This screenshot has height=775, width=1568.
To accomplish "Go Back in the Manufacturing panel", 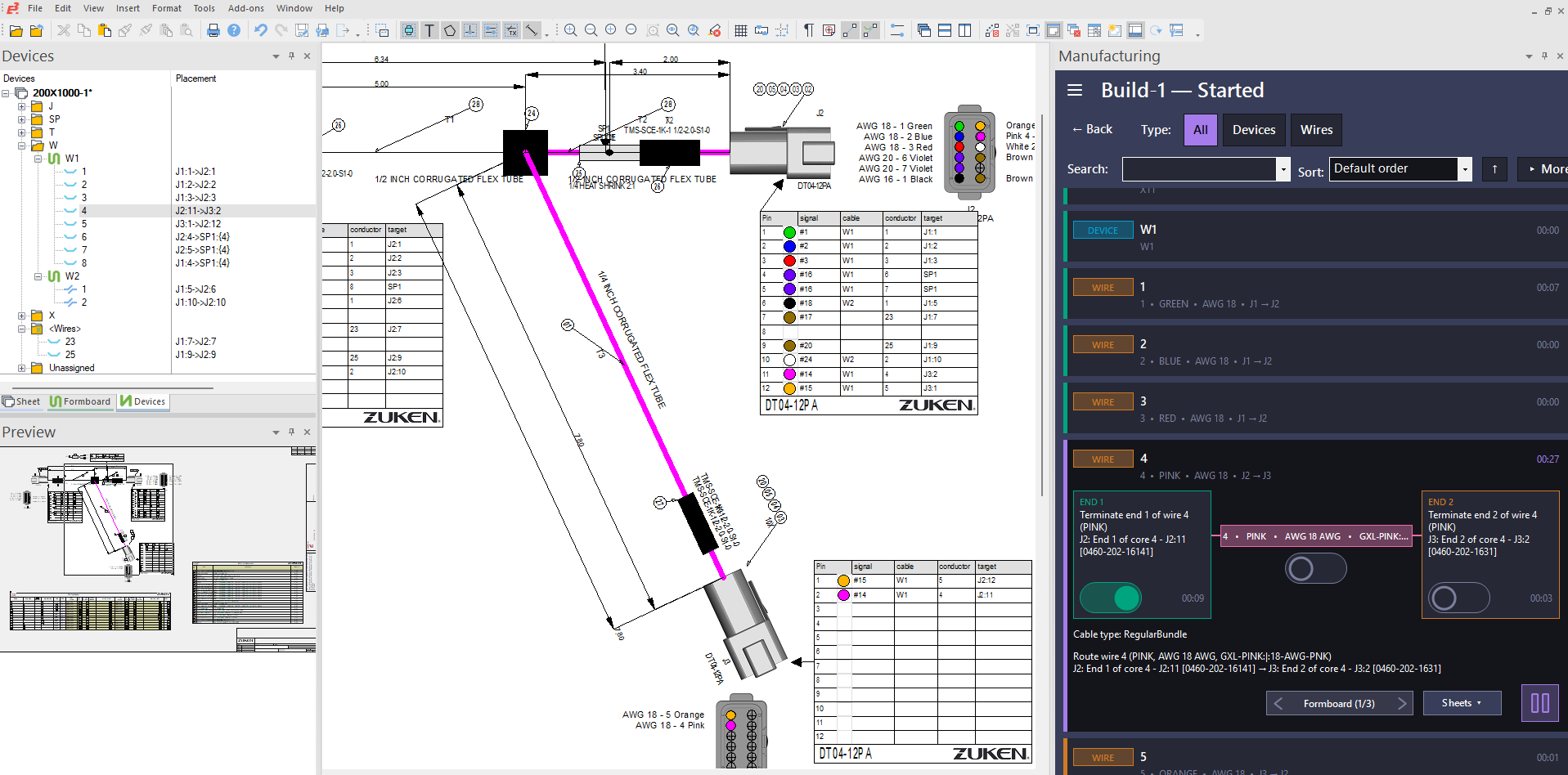I will pos(1092,129).
